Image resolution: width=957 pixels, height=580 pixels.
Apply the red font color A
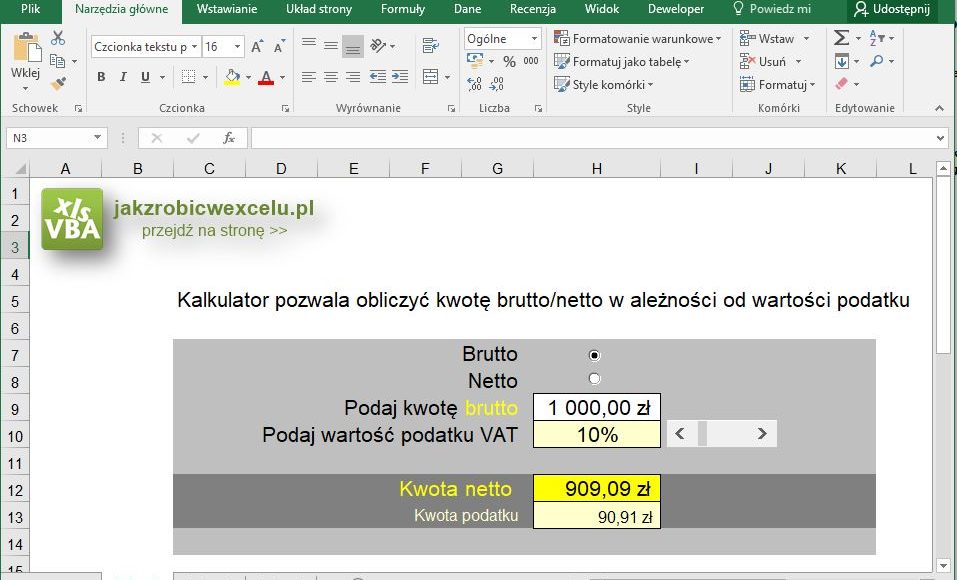tap(266, 77)
